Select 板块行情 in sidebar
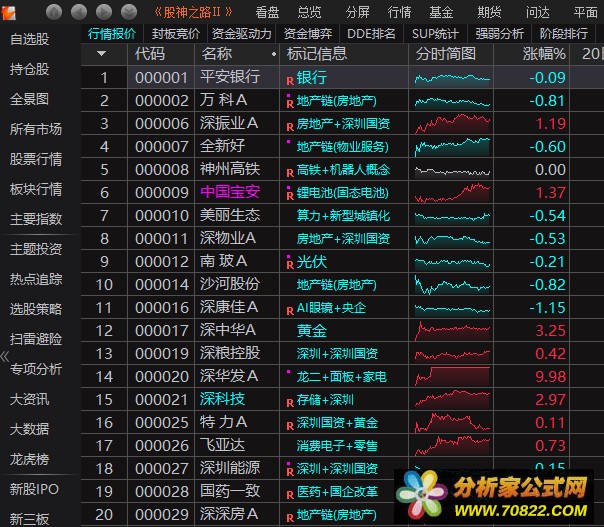Viewport: 604px width, 527px height. click(36, 189)
